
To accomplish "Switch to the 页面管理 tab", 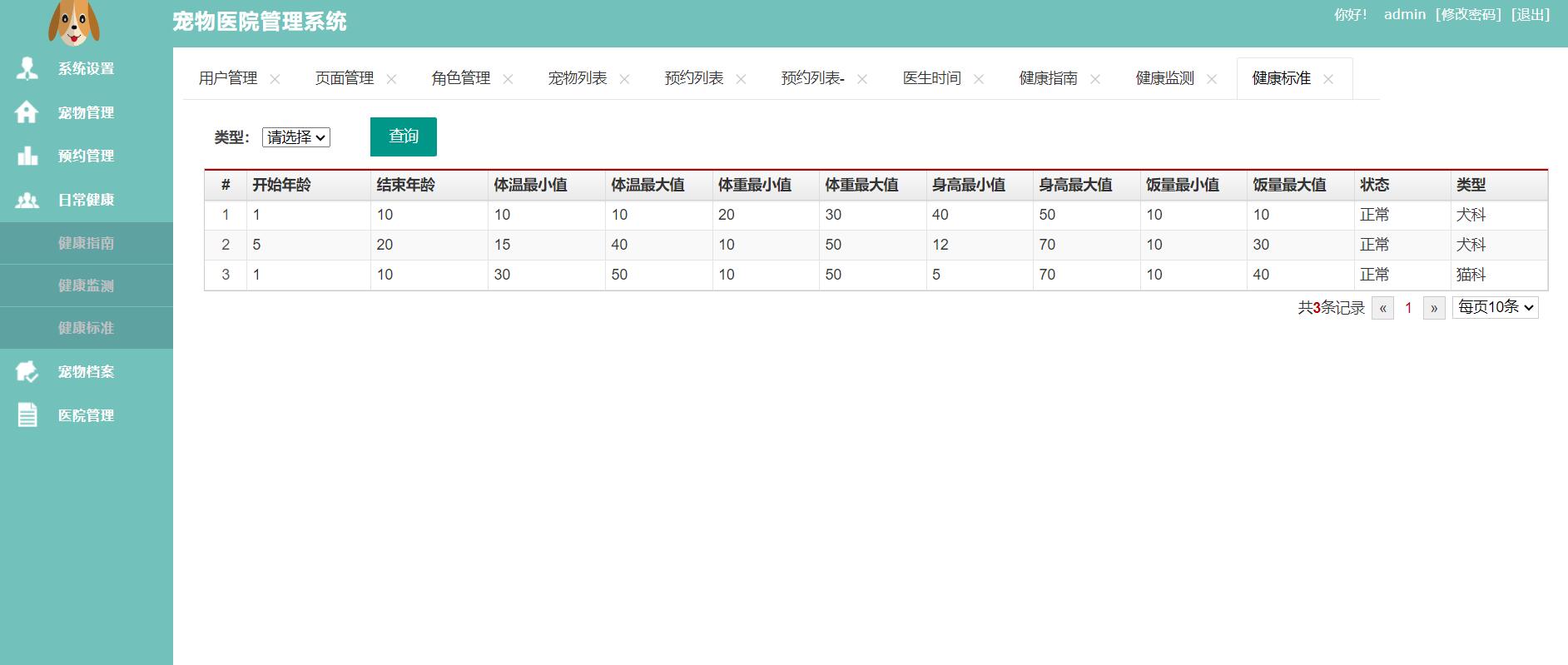I will pyautogui.click(x=345, y=78).
